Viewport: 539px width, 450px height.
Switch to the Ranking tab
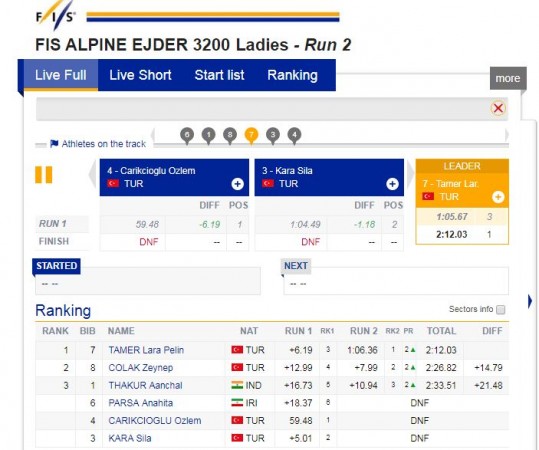click(293, 75)
